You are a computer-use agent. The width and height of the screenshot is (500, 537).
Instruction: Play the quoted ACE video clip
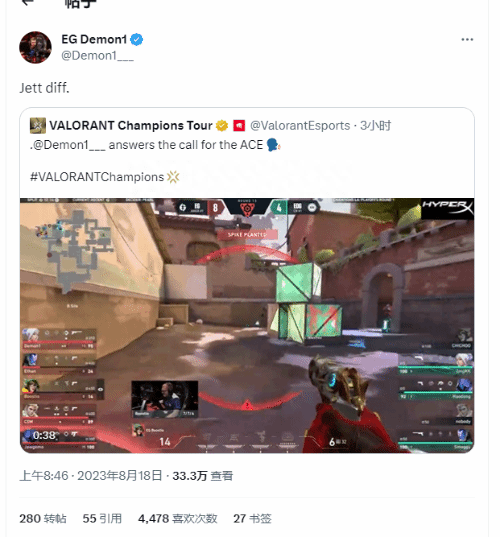pos(247,325)
